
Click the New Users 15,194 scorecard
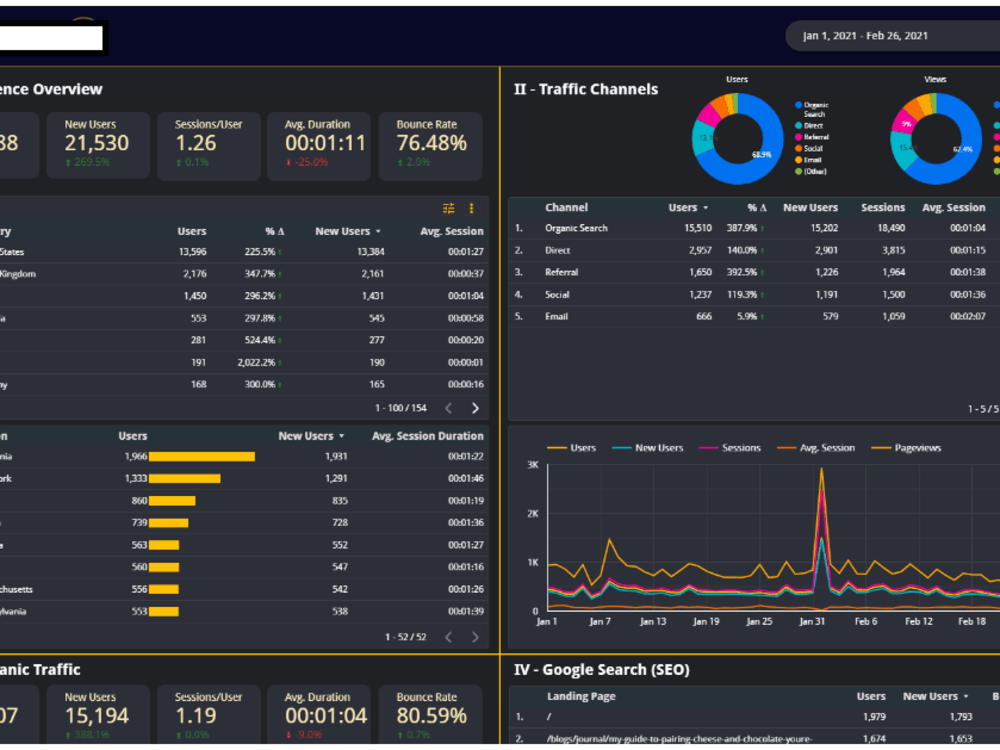(98, 716)
